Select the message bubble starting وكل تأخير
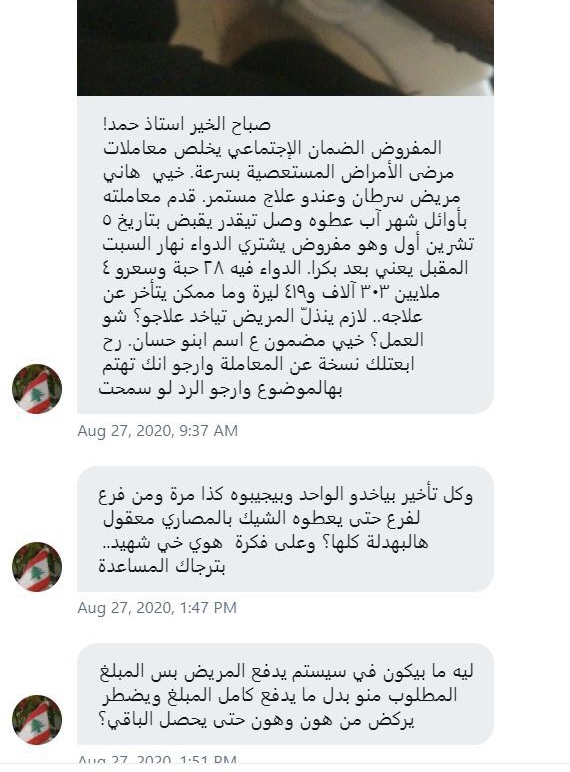The width and height of the screenshot is (570, 772). pyautogui.click(x=285, y=529)
